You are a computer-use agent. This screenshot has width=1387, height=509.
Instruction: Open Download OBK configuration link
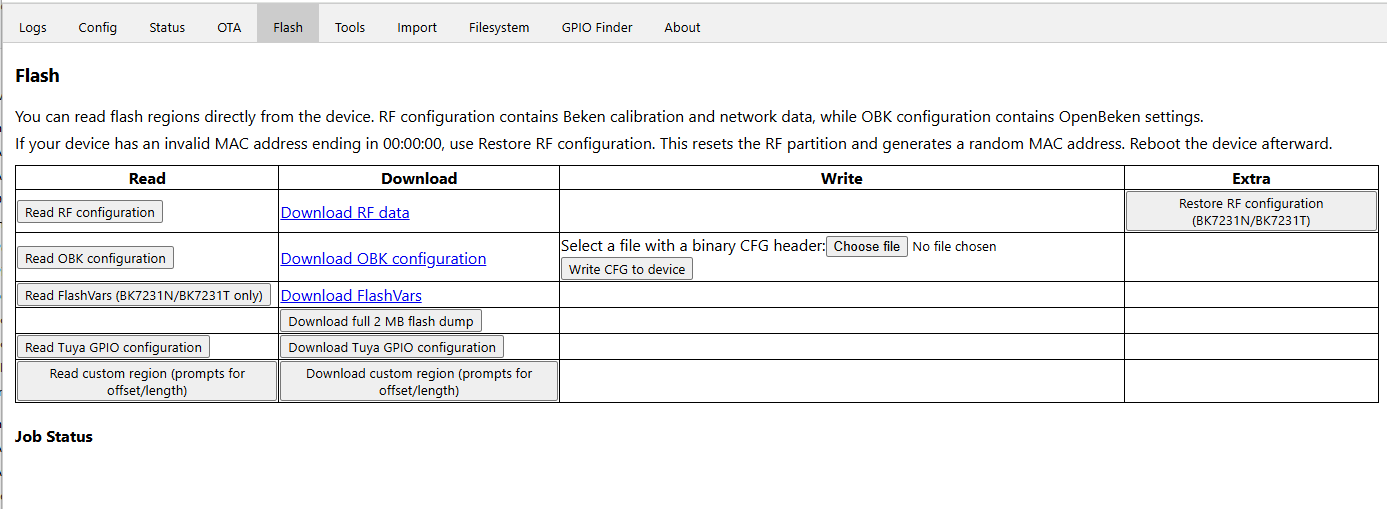coord(383,258)
